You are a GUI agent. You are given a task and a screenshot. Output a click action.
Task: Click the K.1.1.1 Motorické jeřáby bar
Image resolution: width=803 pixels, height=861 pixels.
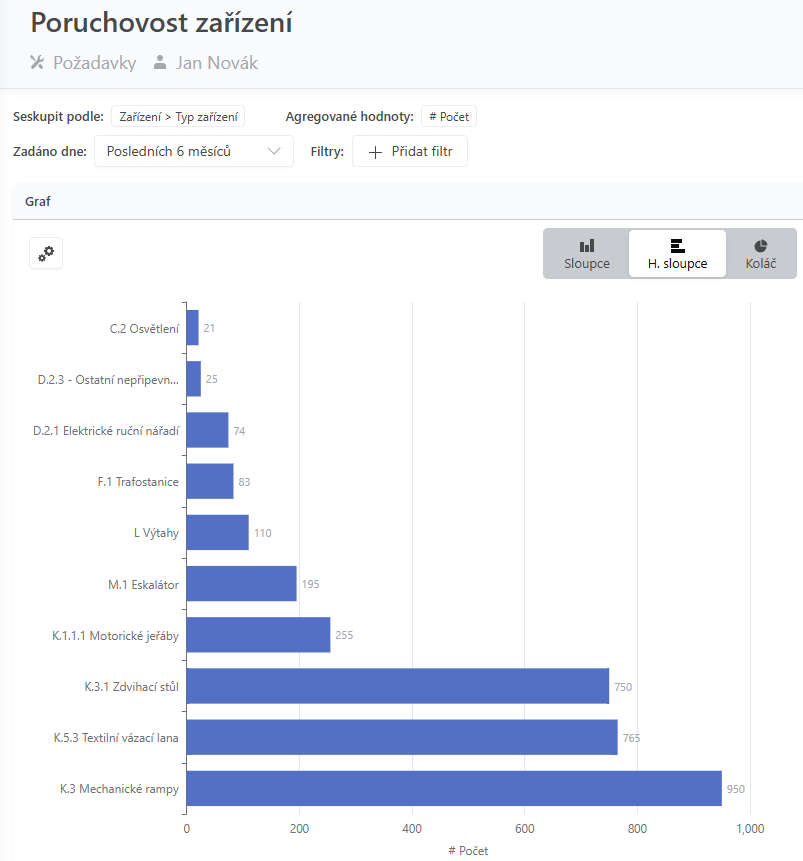coord(258,635)
